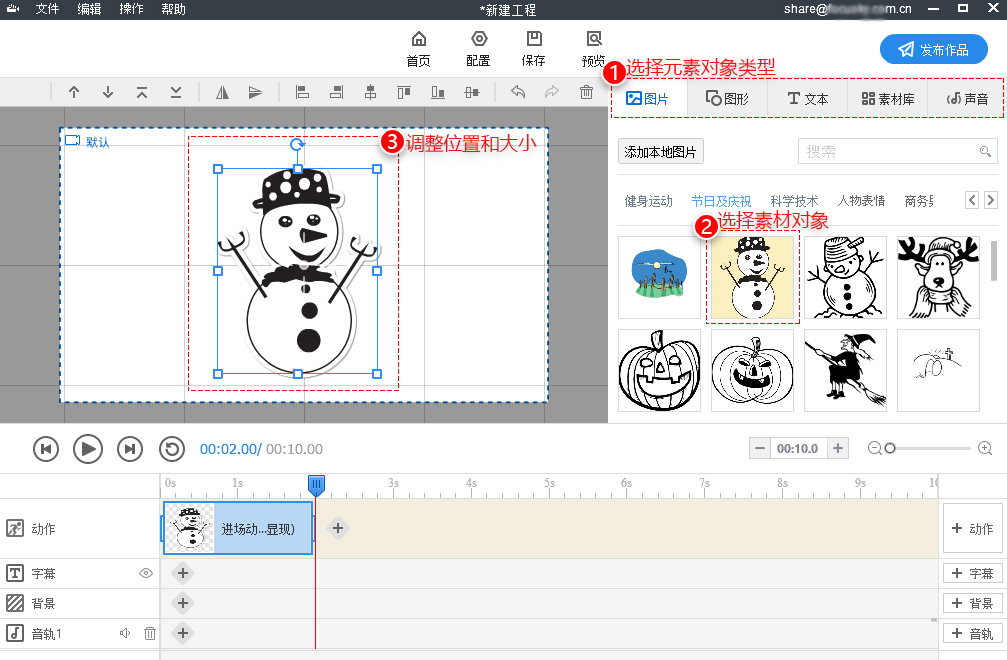Mute the 音轨1 audio track
Viewport: 1007px width, 660px height.
tap(125, 634)
